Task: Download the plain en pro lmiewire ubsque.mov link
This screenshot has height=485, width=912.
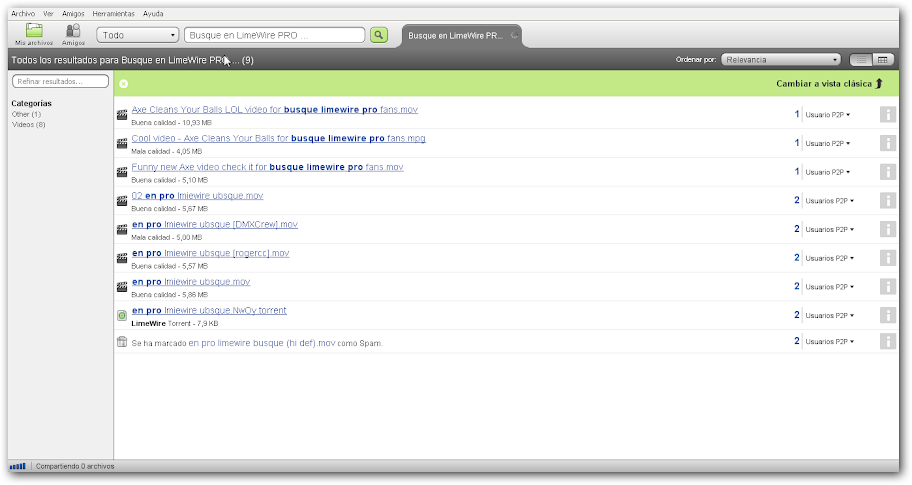Action: pyautogui.click(x=191, y=281)
